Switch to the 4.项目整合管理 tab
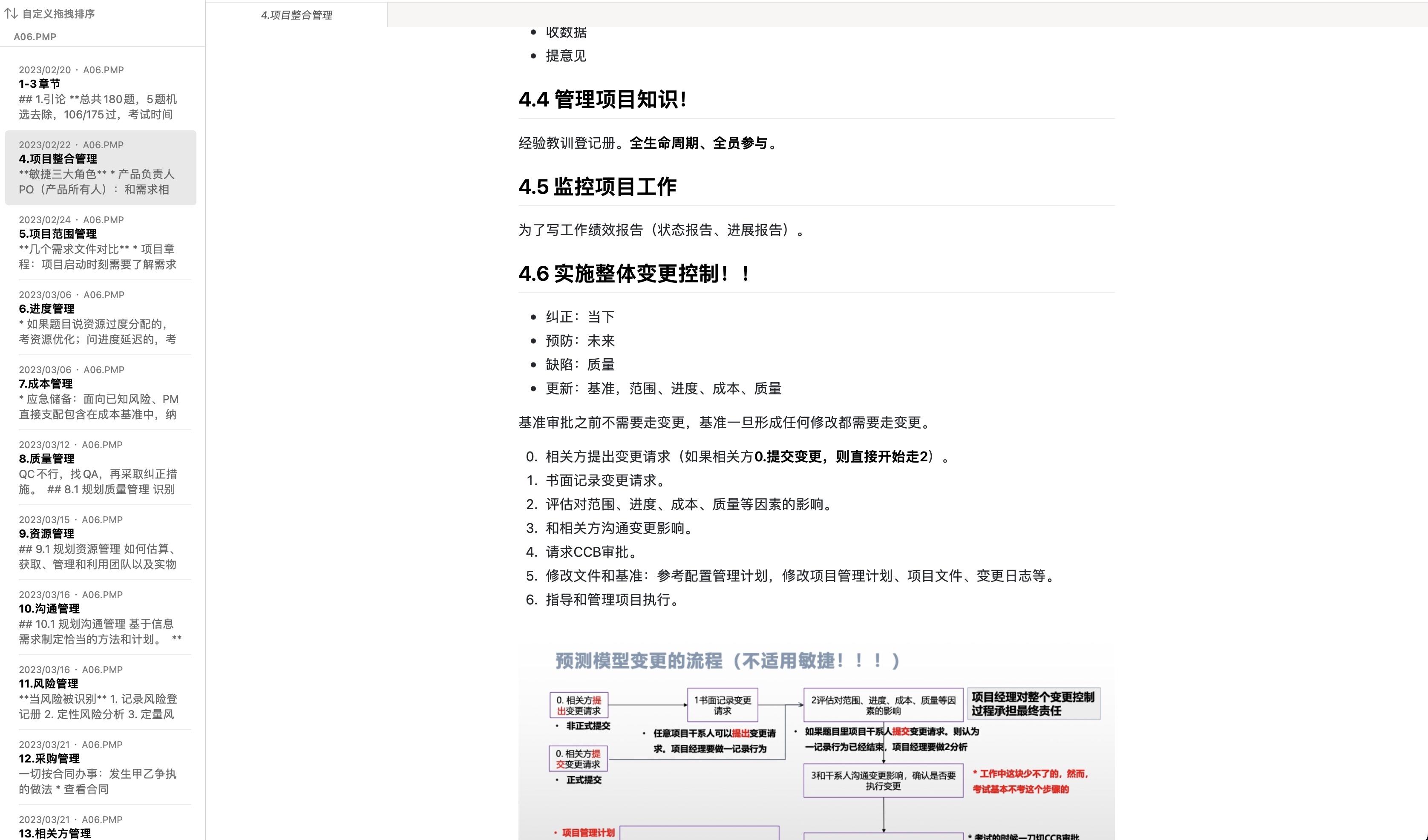The height and width of the screenshot is (840, 1428). point(297,15)
